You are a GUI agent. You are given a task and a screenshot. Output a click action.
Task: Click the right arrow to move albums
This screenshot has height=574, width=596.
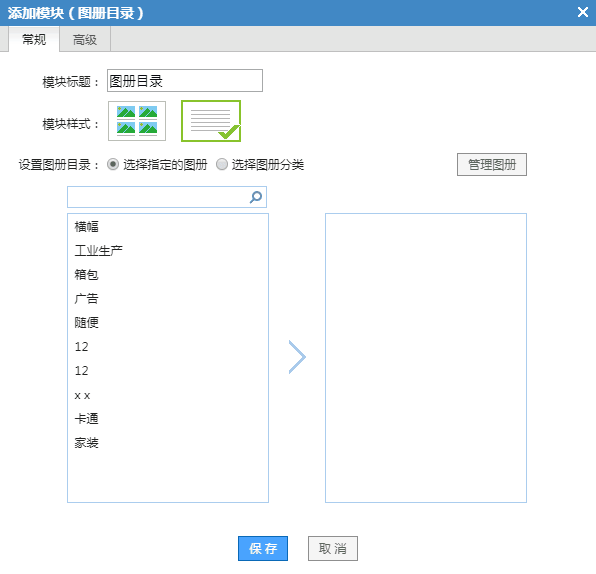297,357
